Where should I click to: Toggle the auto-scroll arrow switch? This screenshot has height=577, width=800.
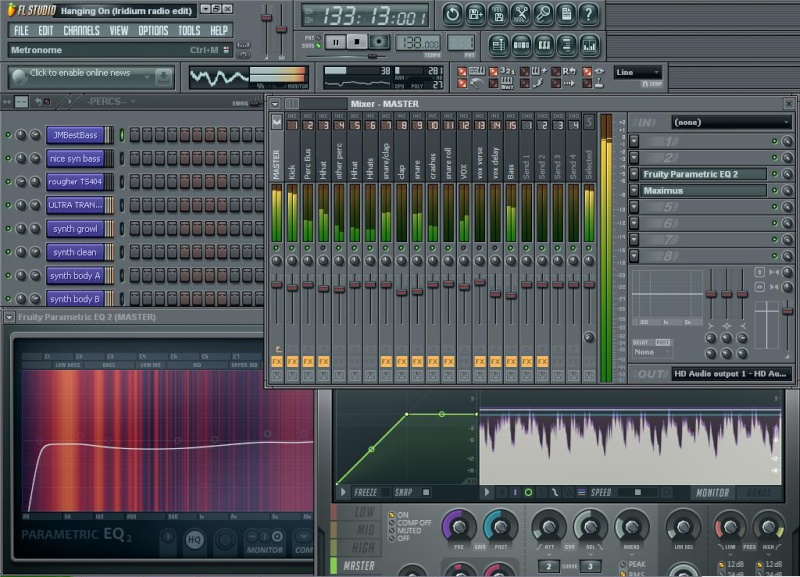pos(556,83)
